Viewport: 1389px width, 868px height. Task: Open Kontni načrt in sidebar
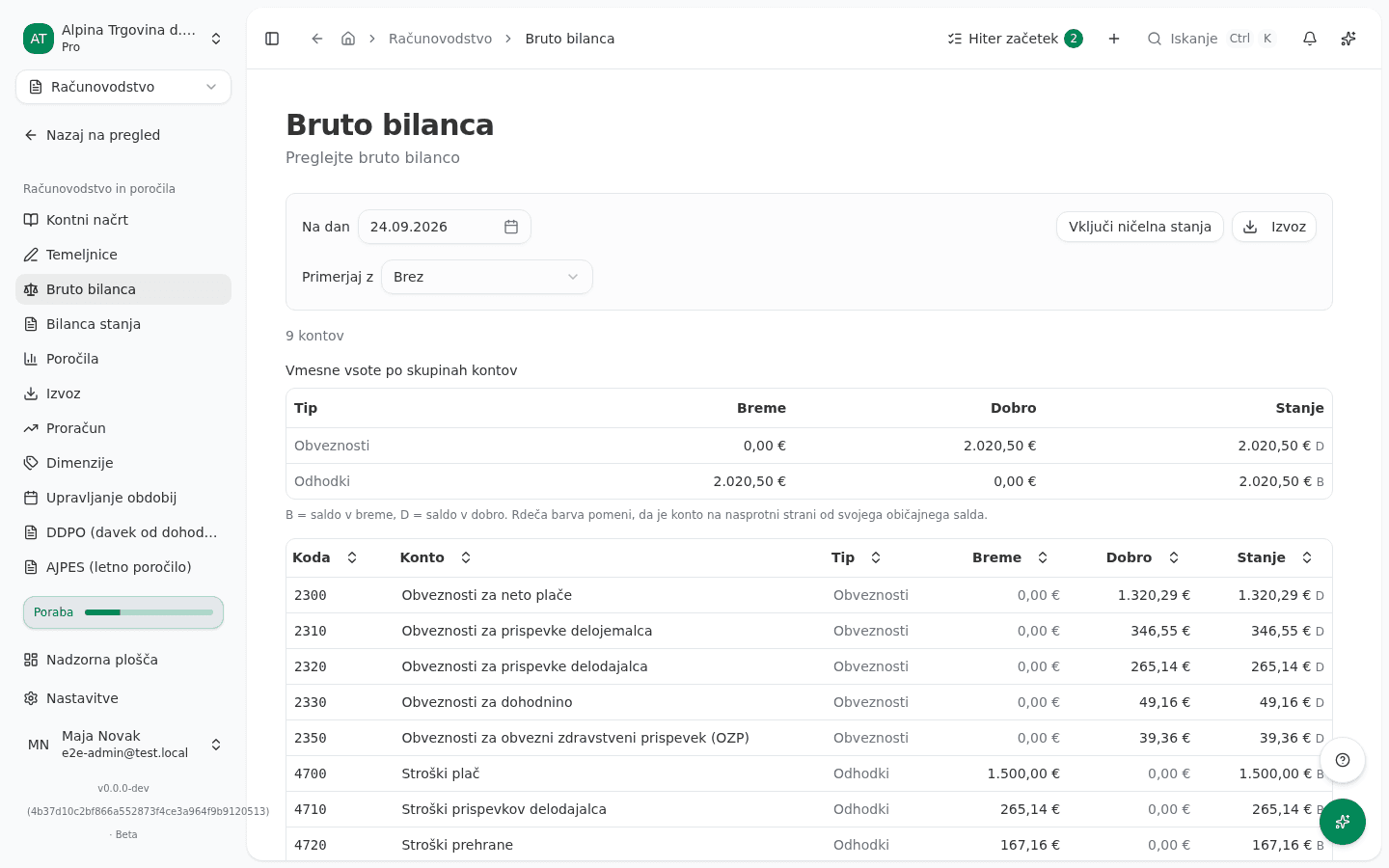[123, 220]
